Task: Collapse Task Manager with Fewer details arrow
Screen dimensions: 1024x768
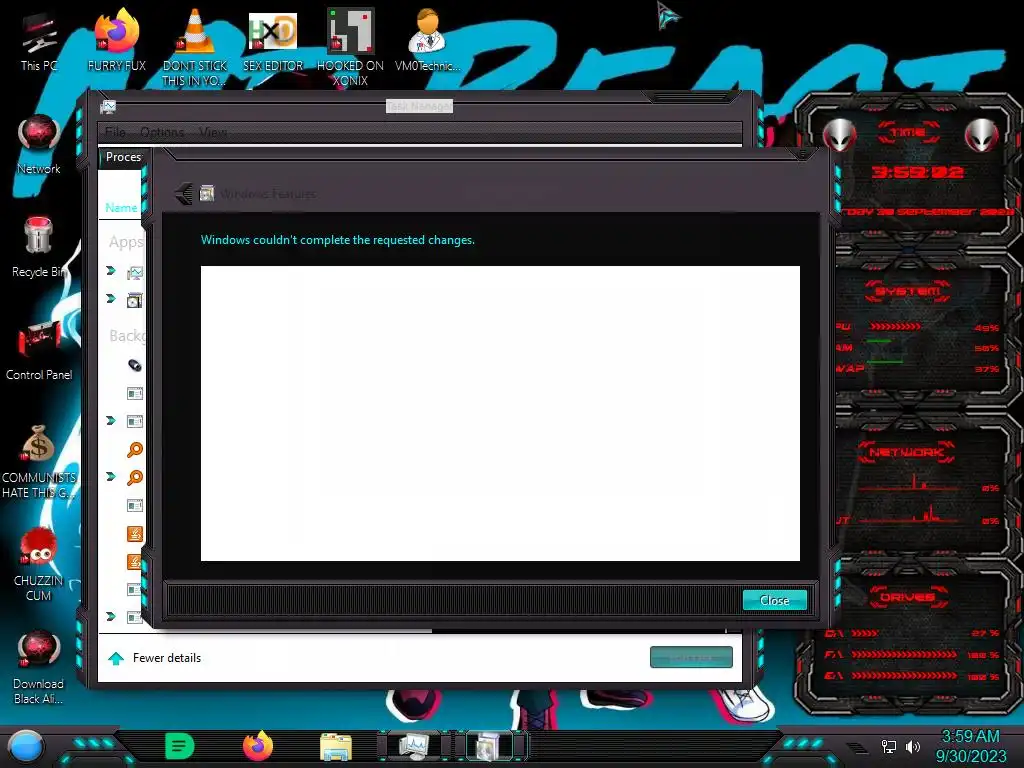Action: click(116, 658)
